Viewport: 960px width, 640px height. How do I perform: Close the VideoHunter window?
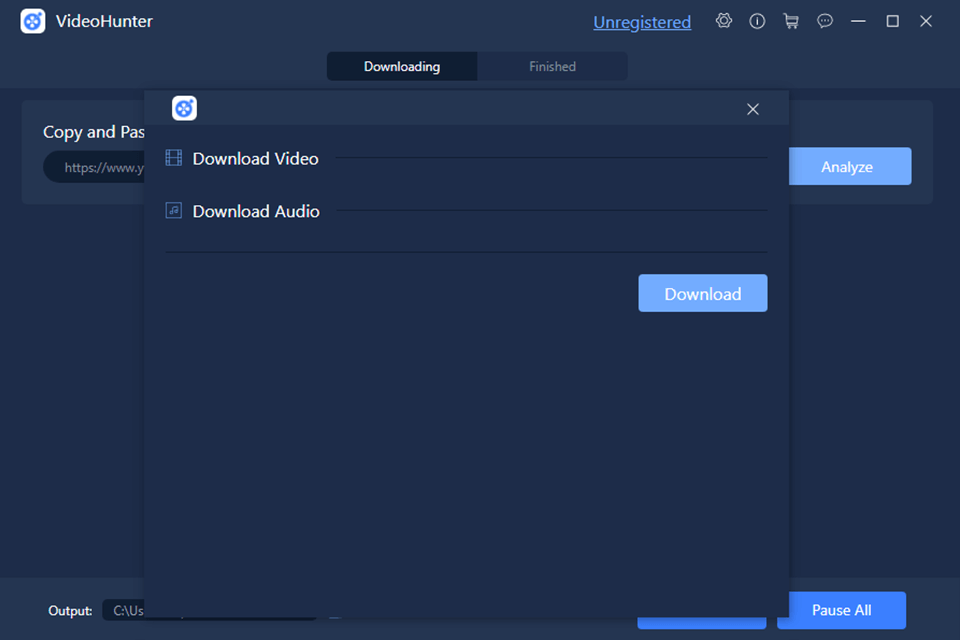coord(926,21)
